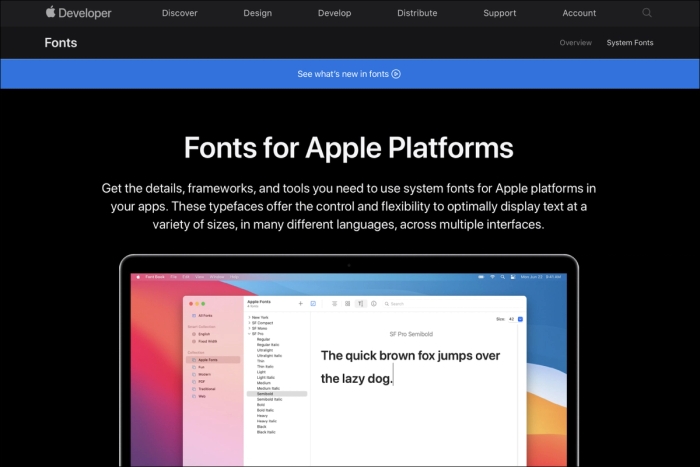
Task: Open the Distribute menu
Action: (417, 13)
